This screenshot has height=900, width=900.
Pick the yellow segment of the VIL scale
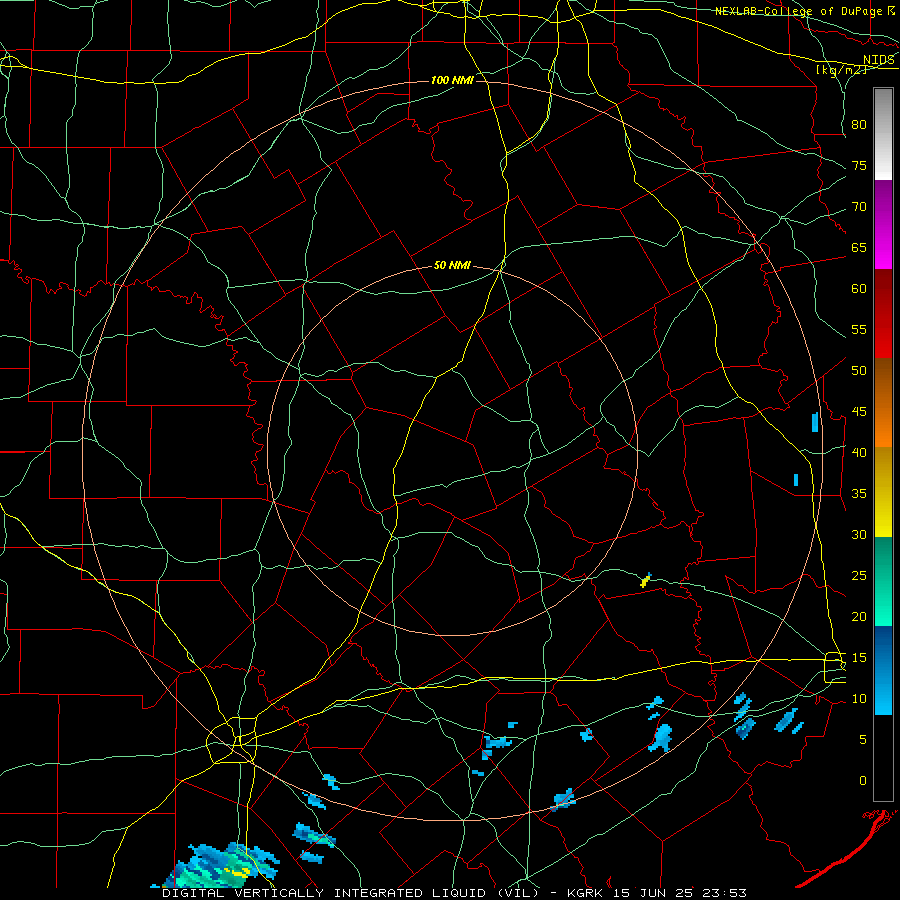883,492
